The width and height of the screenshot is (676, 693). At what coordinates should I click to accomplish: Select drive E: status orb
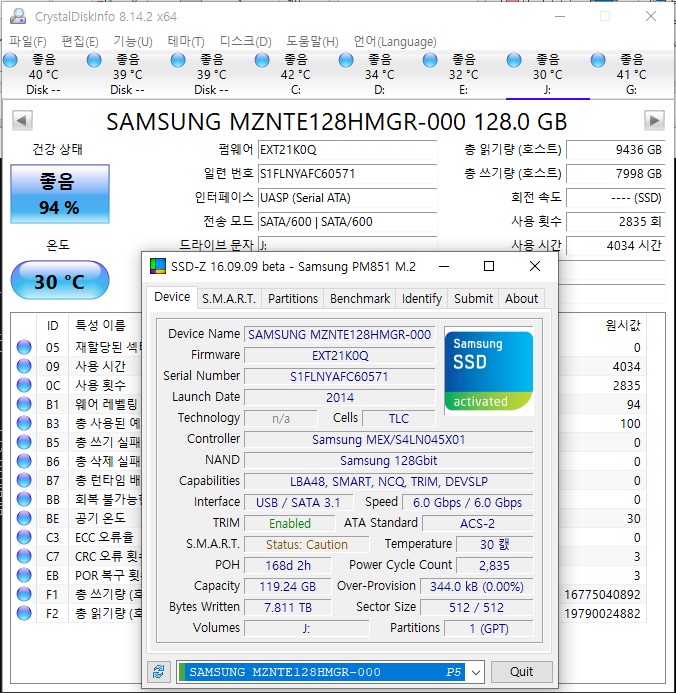(x=430, y=60)
